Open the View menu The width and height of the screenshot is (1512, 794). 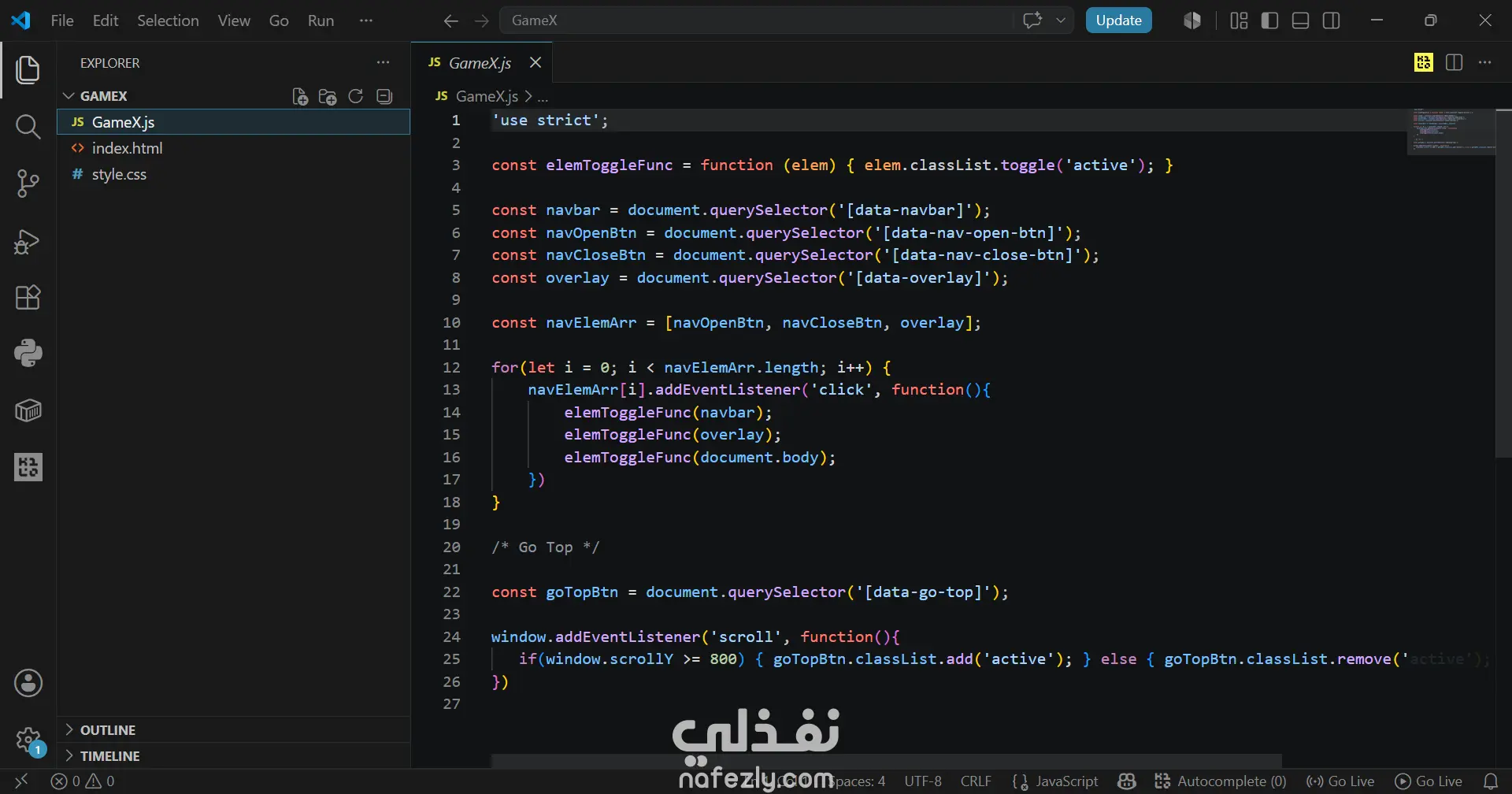234,20
